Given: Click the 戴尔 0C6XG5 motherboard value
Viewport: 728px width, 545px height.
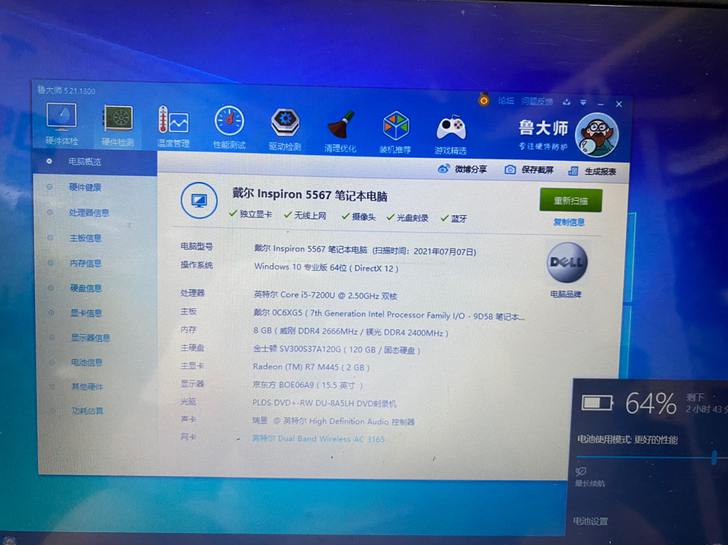Looking at the screenshot, I should [389, 315].
